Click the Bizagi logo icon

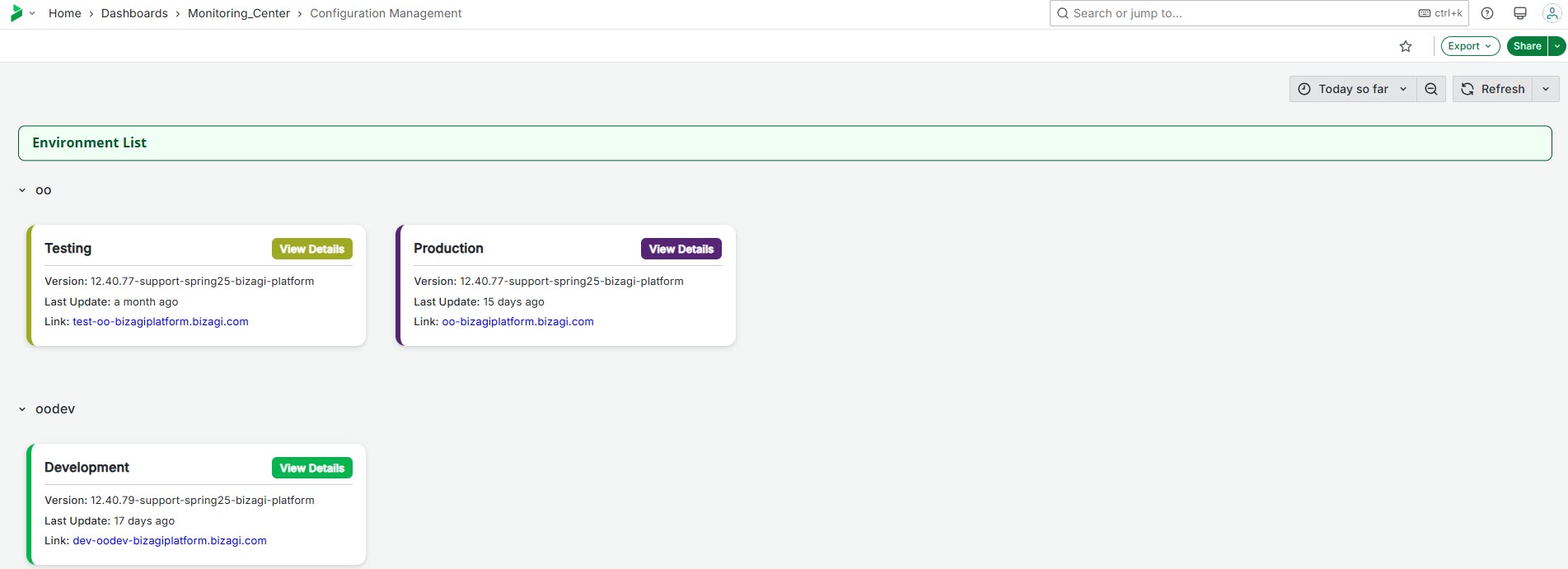pos(16,13)
